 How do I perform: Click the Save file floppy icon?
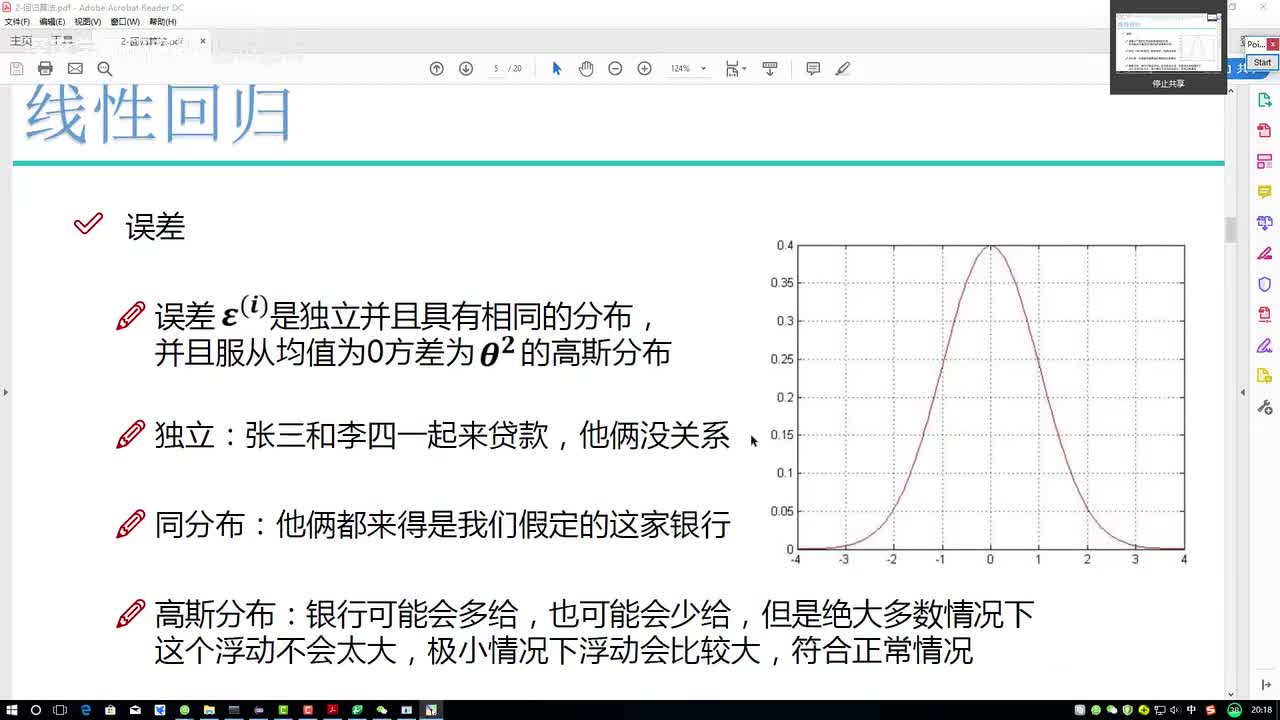click(x=16, y=68)
